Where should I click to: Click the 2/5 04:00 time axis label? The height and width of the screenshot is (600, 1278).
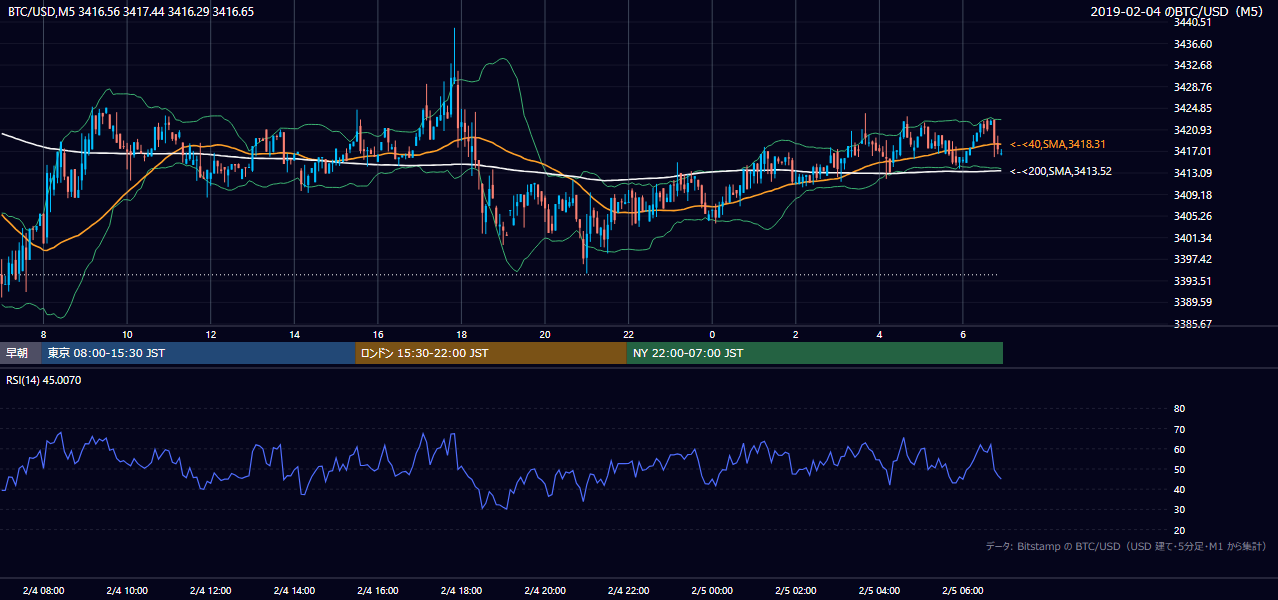tap(879, 590)
